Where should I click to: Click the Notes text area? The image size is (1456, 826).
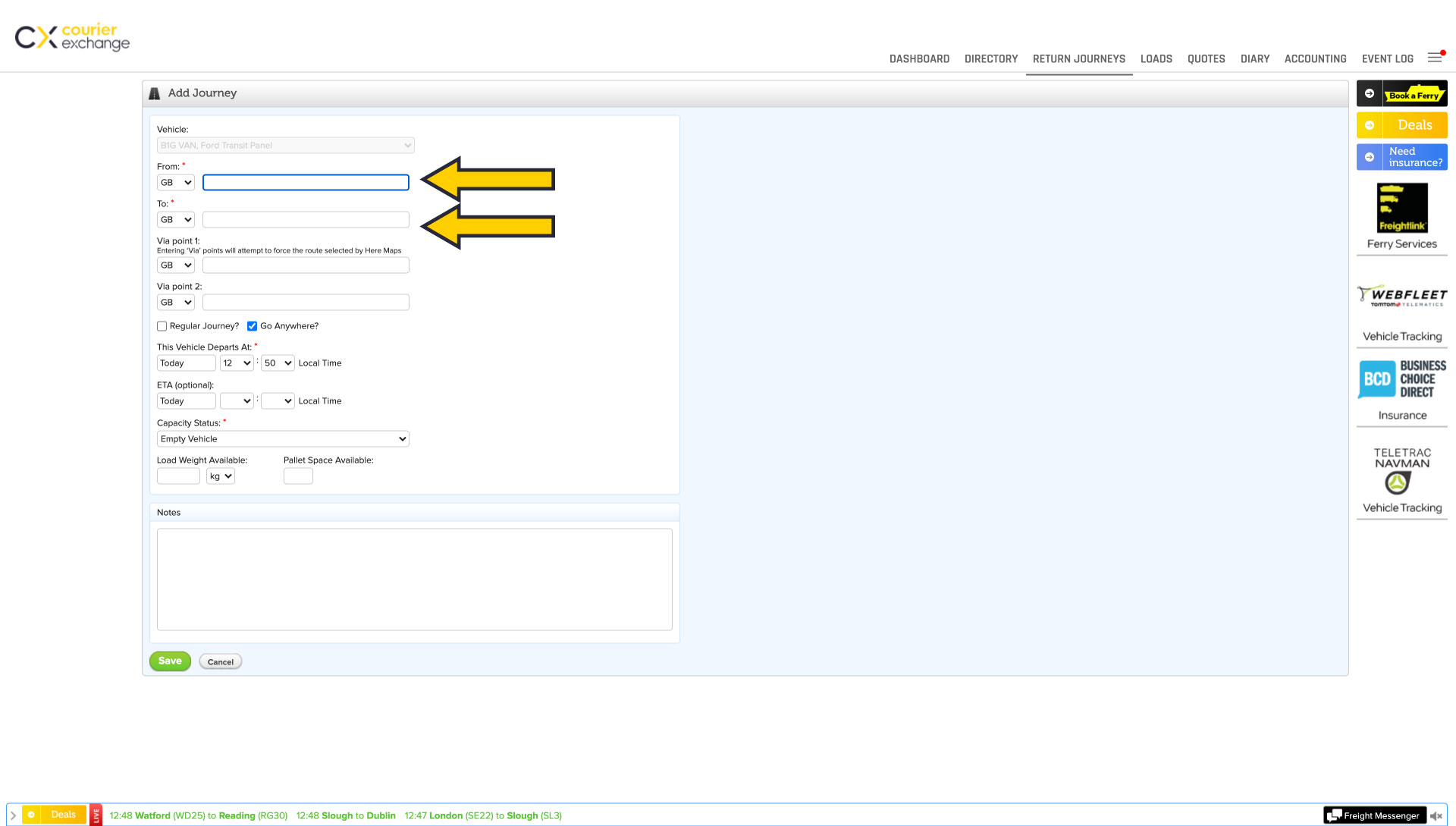coord(414,579)
